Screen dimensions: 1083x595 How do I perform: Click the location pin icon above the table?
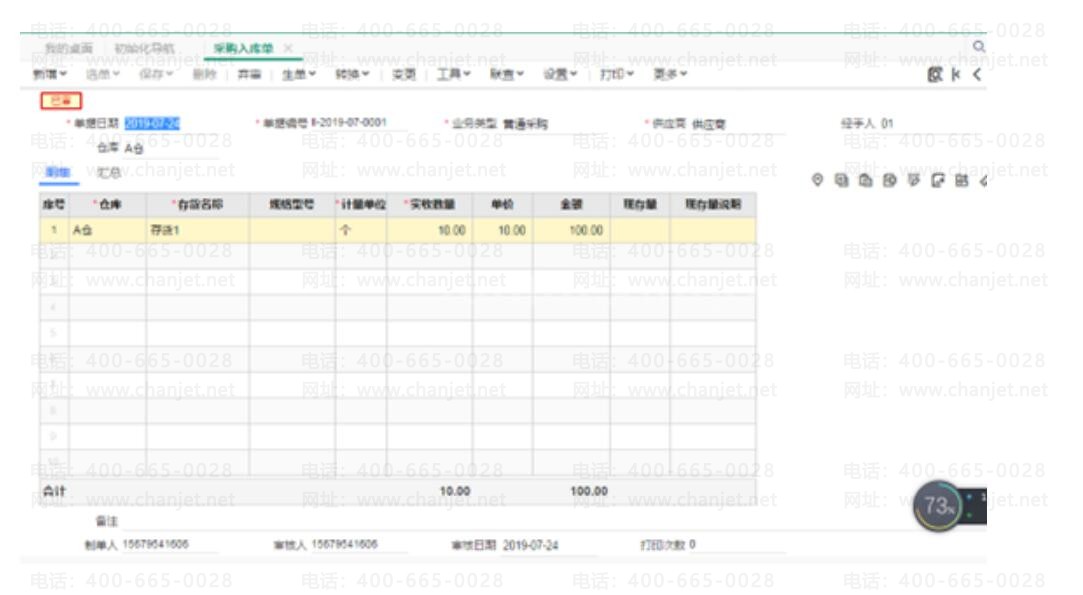(x=817, y=180)
